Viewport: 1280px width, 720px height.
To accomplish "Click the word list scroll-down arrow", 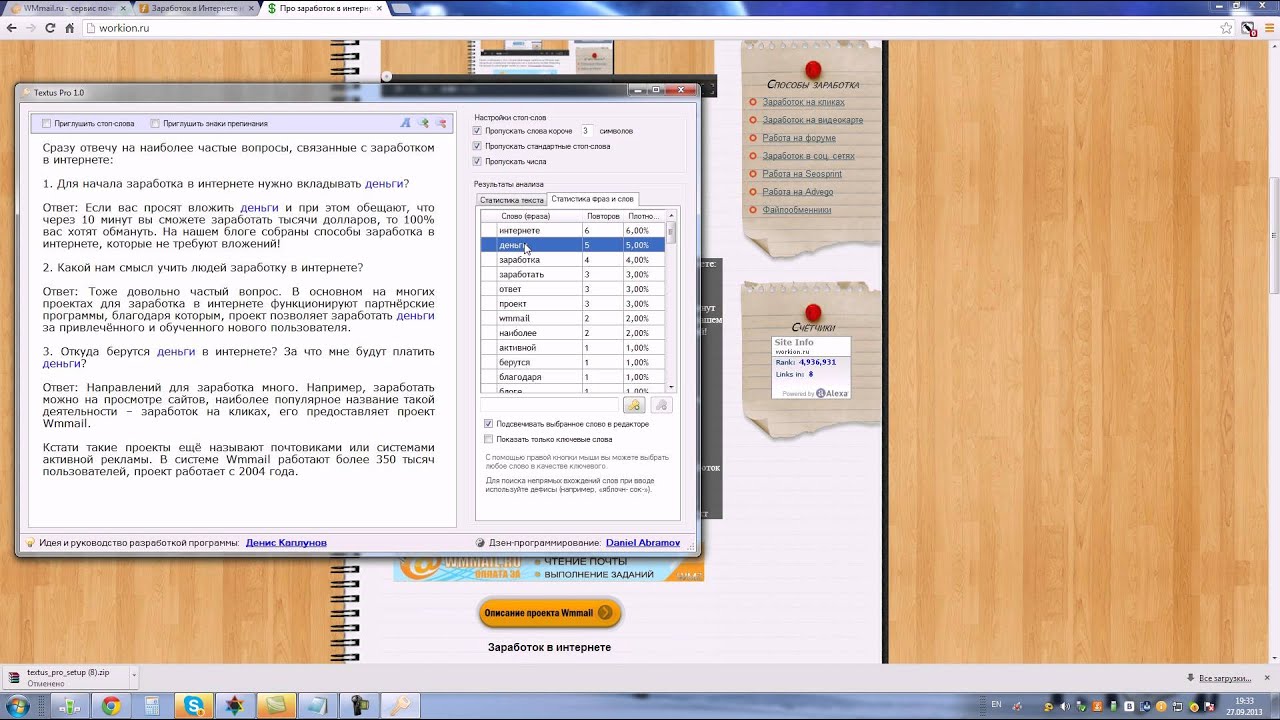I will pyautogui.click(x=671, y=387).
